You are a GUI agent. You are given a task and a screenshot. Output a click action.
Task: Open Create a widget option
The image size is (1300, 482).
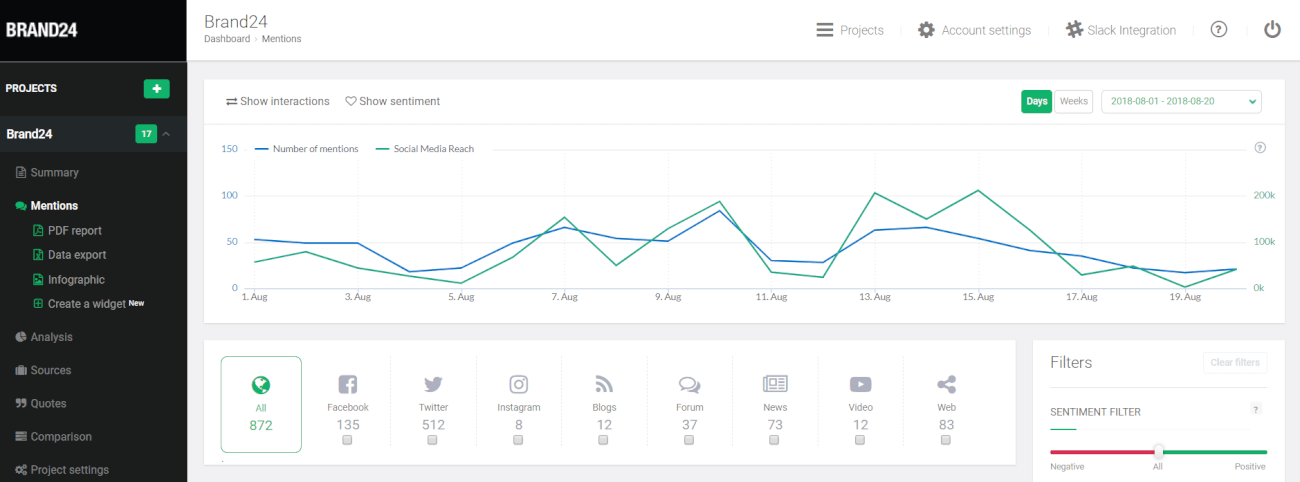click(88, 304)
